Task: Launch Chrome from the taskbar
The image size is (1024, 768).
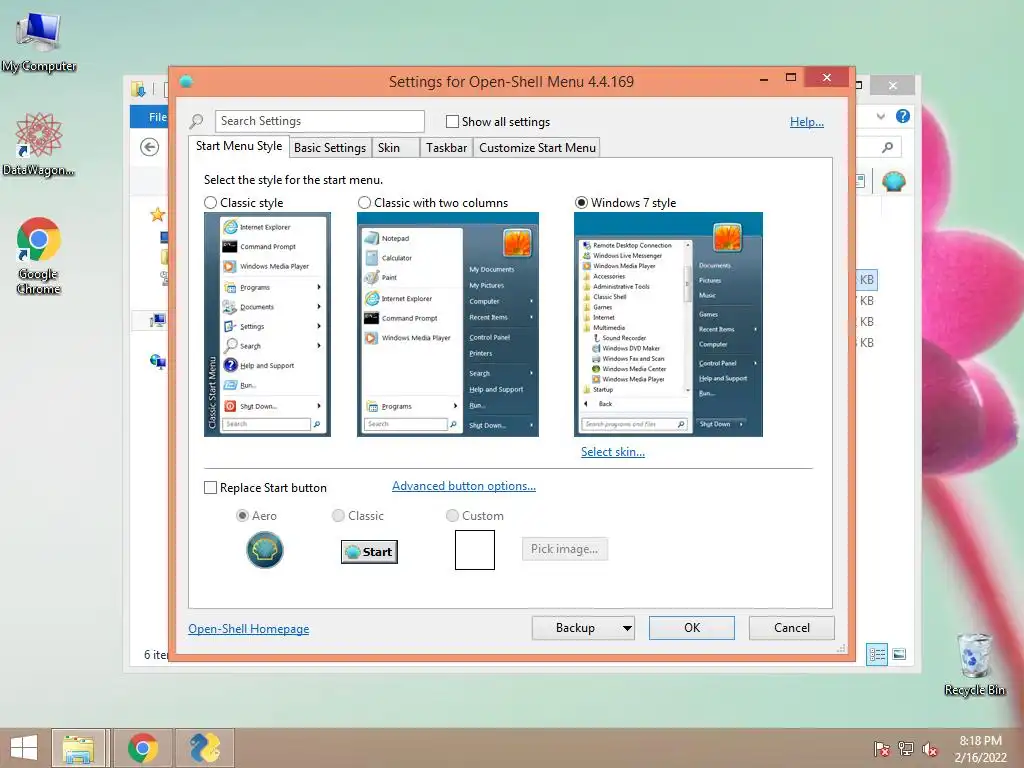Action: coord(143,748)
